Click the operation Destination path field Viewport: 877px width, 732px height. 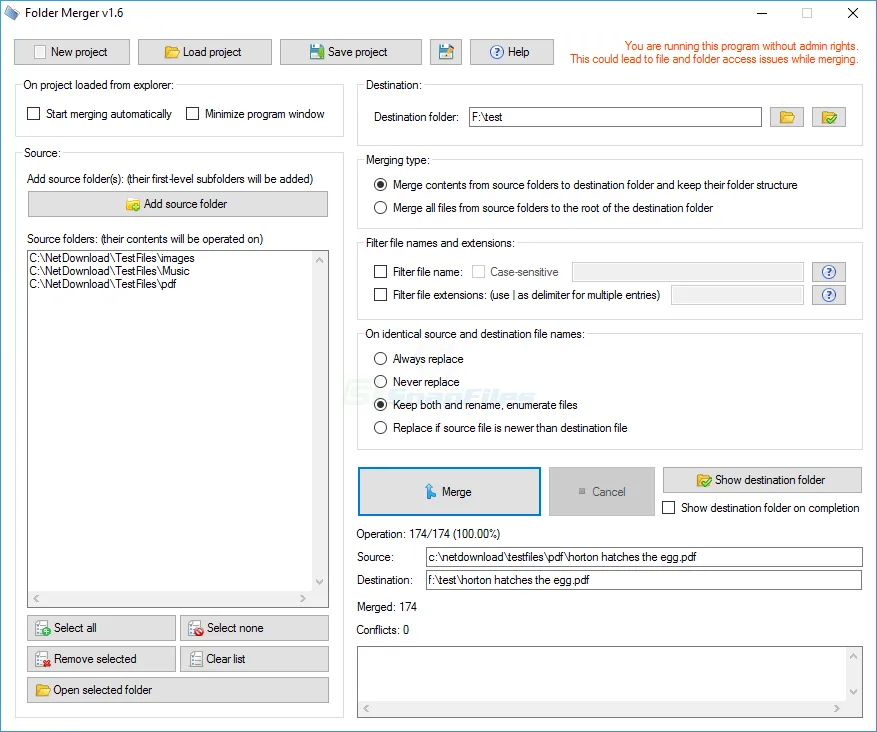click(644, 580)
